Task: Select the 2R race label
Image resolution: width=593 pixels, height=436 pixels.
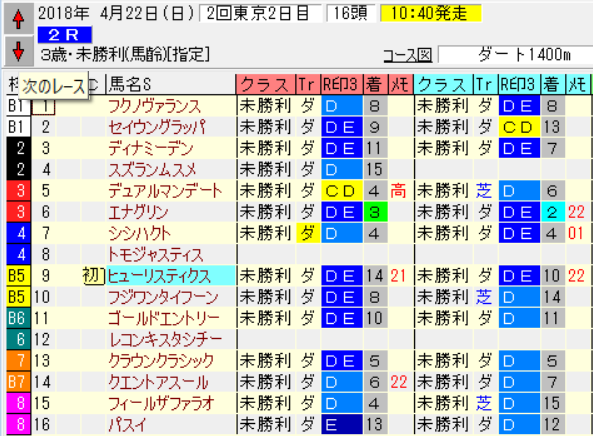Action: click(65, 35)
